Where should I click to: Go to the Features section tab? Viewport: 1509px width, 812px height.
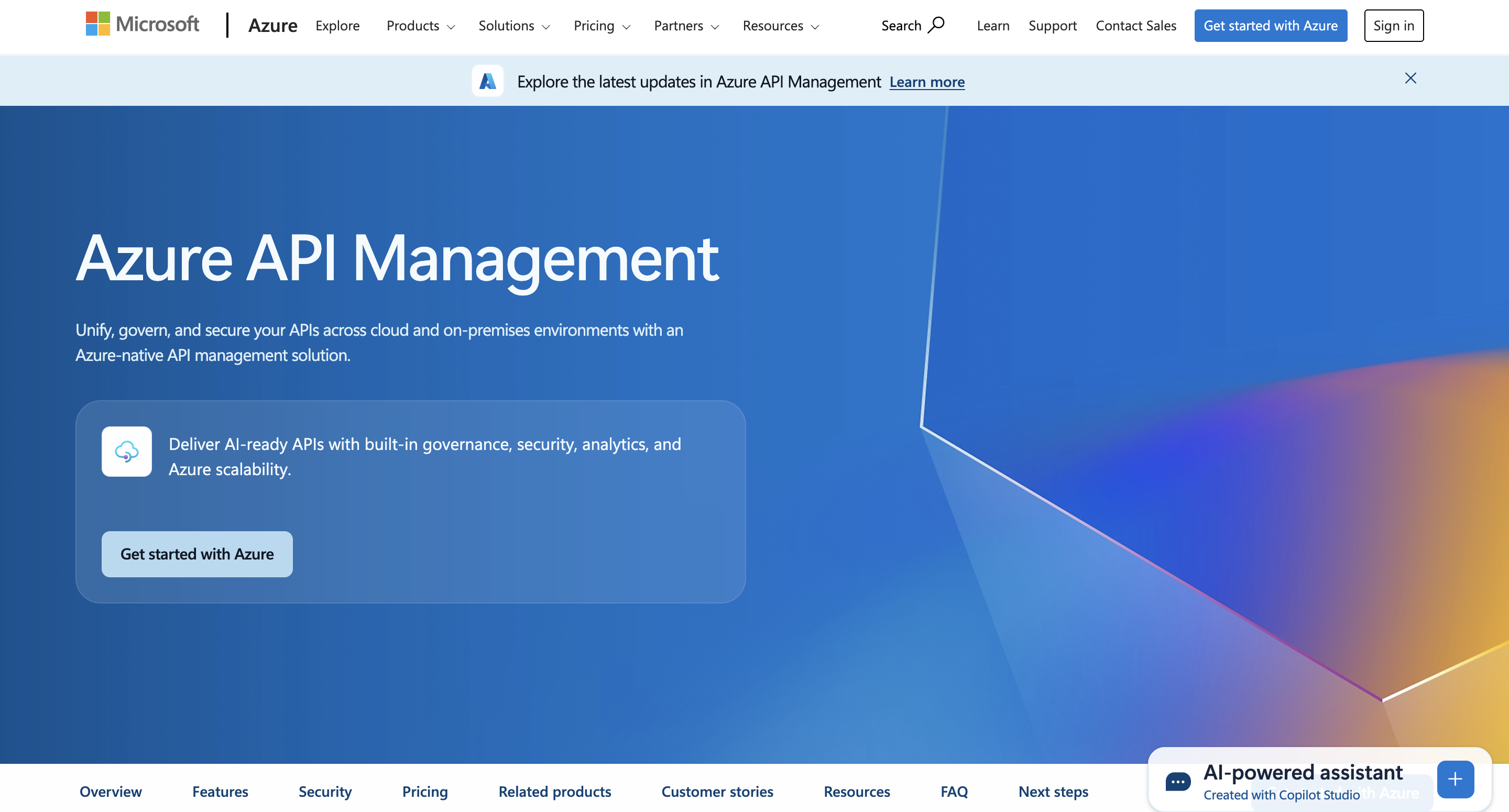pyautogui.click(x=220, y=792)
